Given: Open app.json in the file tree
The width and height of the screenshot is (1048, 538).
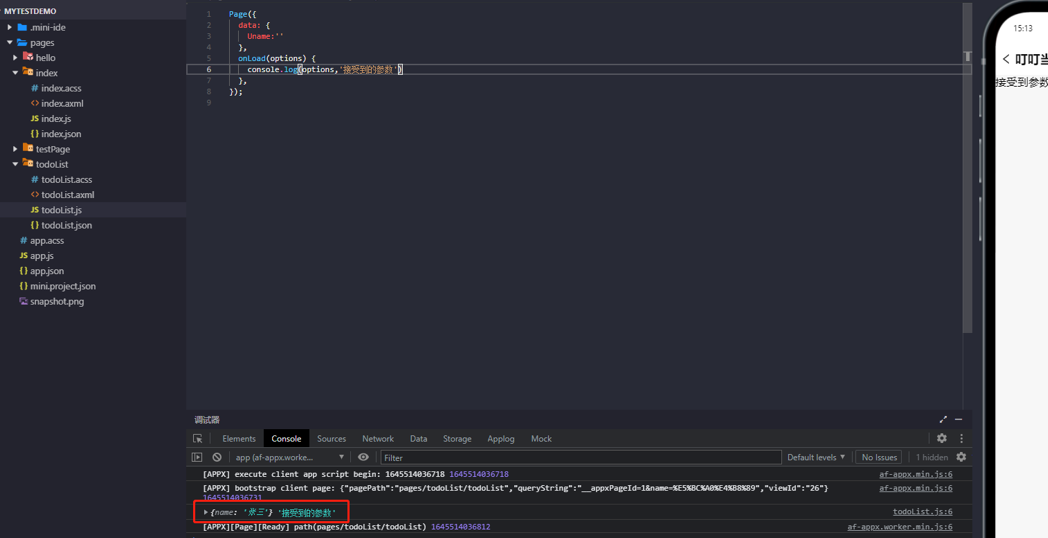Looking at the screenshot, I should (47, 271).
